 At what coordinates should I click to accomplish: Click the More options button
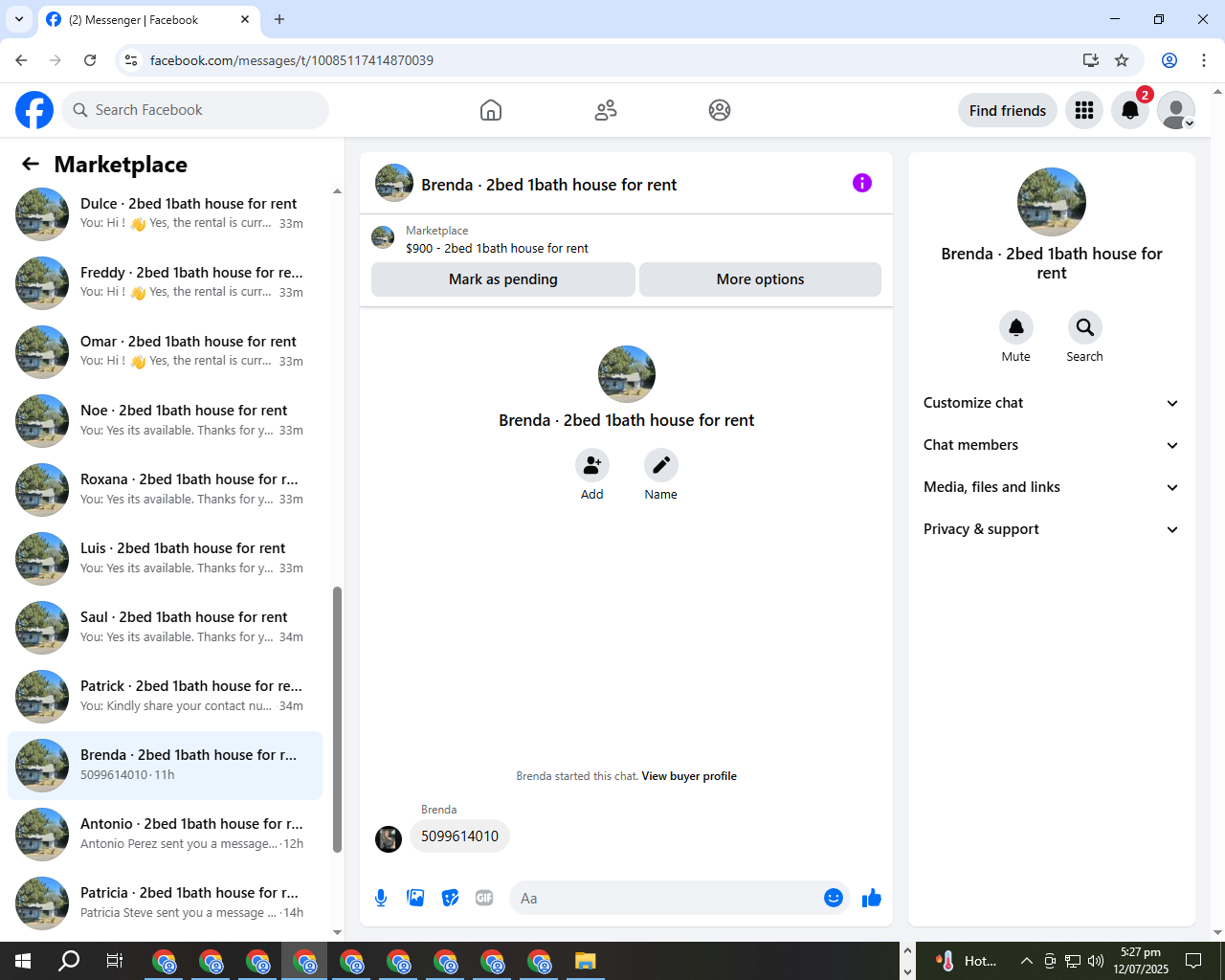pyautogui.click(x=760, y=279)
